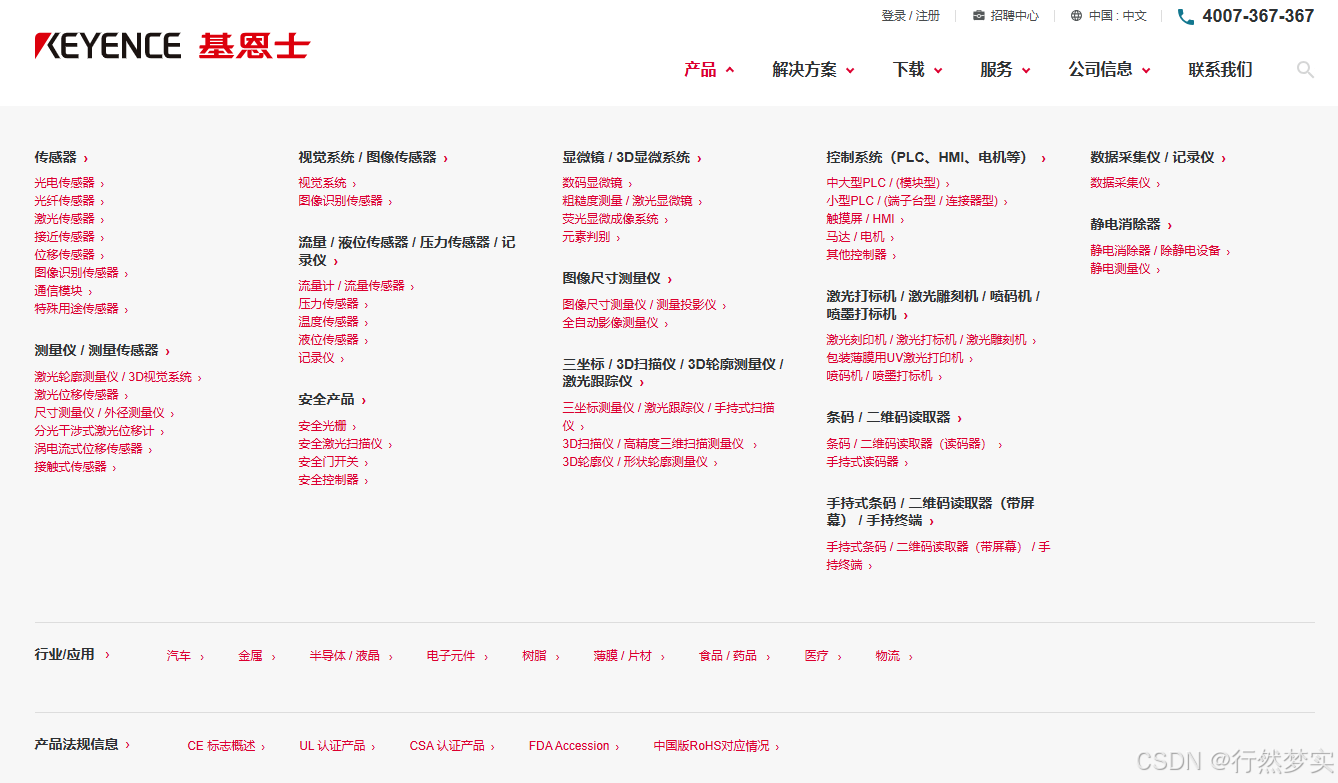Open 流量计 / 流量传感器
Viewport: 1338px width, 783px height.
click(356, 286)
